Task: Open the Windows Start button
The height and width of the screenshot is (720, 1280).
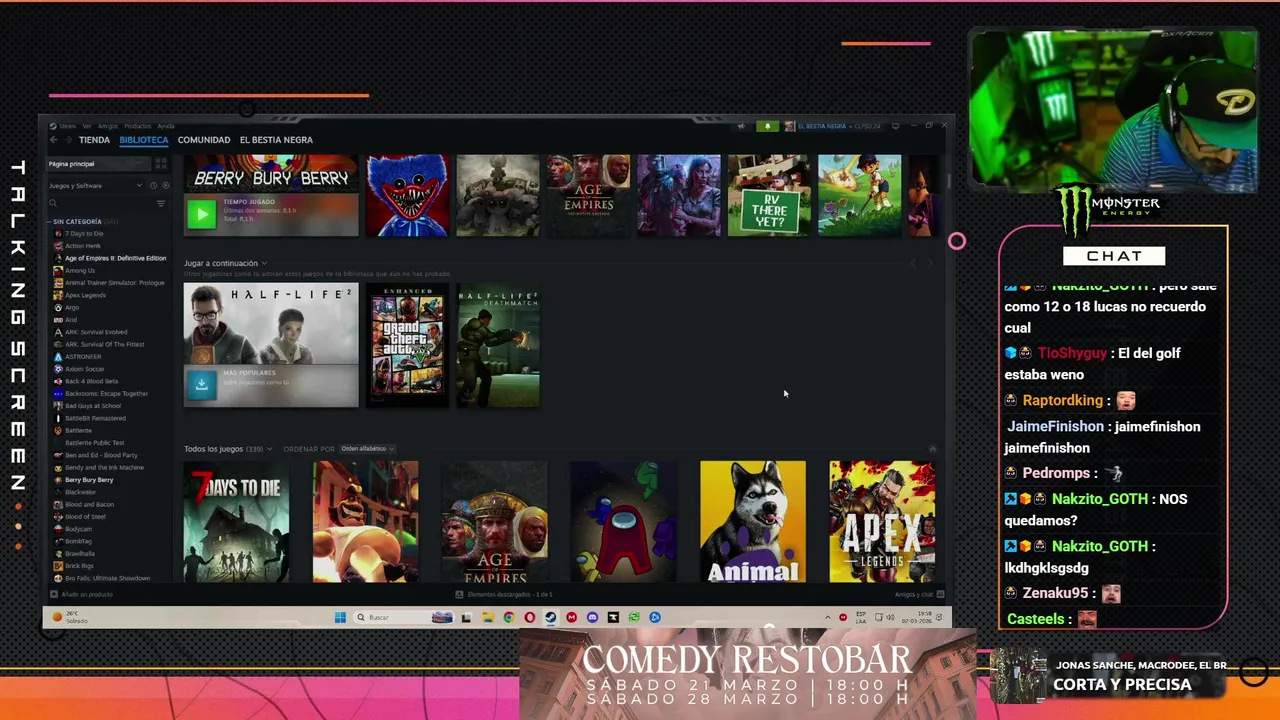Action: [x=340, y=617]
